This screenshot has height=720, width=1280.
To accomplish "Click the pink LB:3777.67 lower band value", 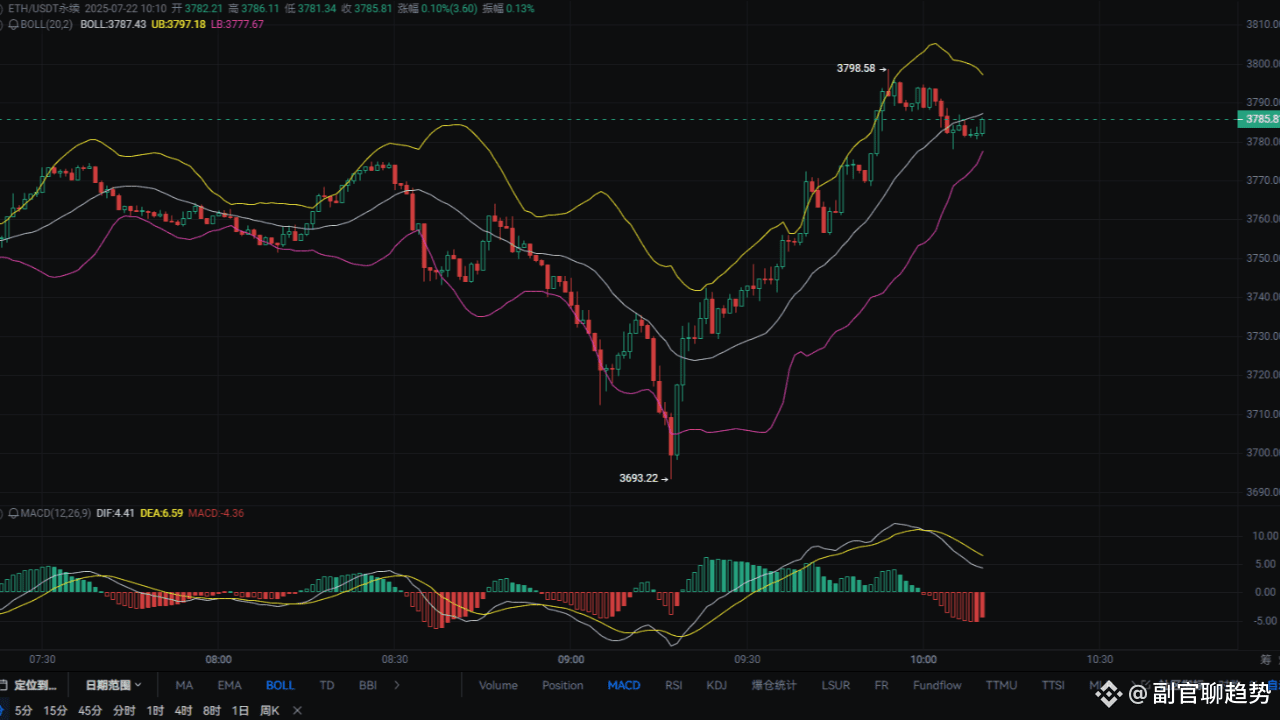I will 237,24.
